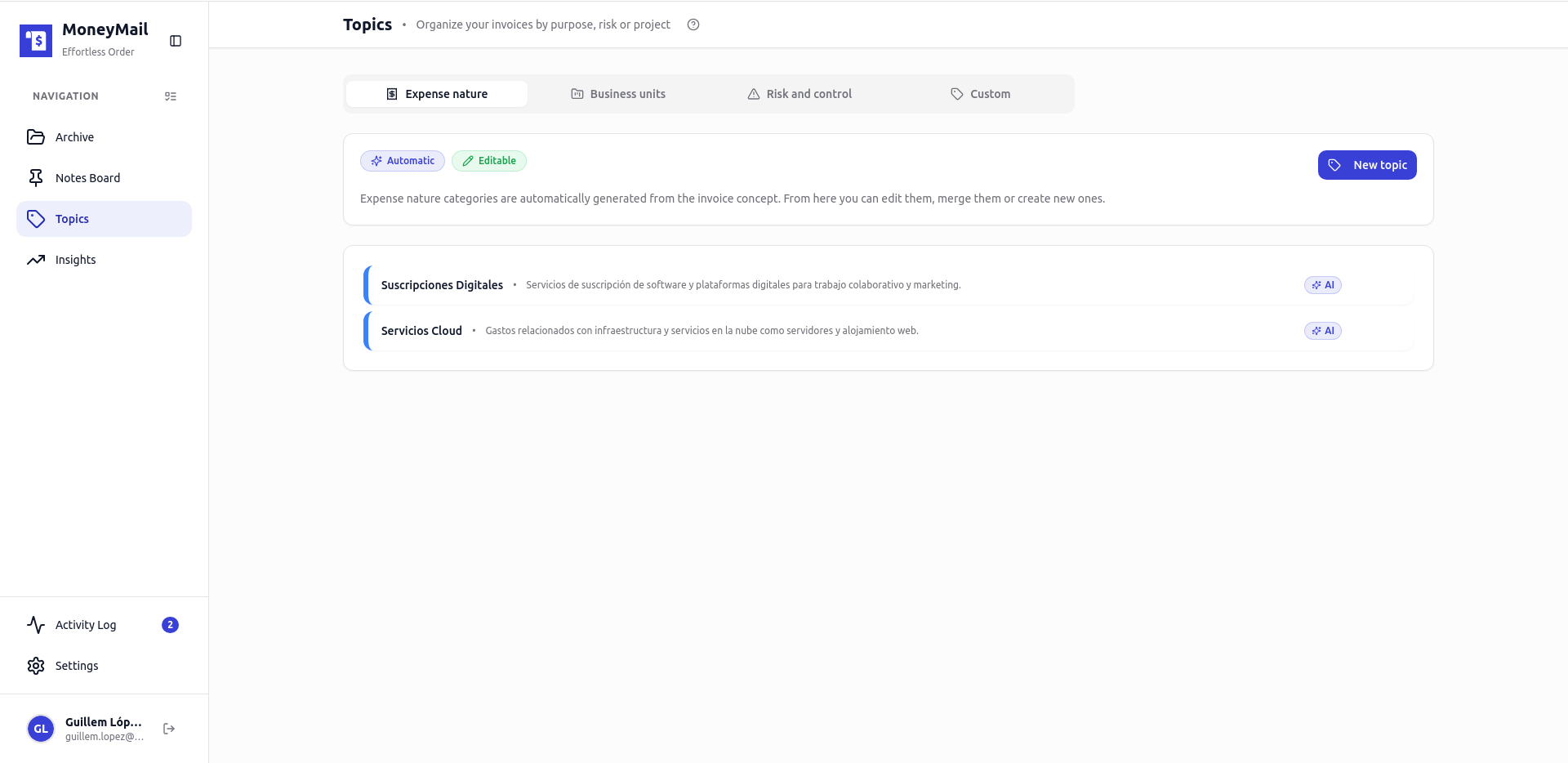Open the Insights trend icon
Image resolution: width=1568 pixels, height=763 pixels.
(x=36, y=259)
